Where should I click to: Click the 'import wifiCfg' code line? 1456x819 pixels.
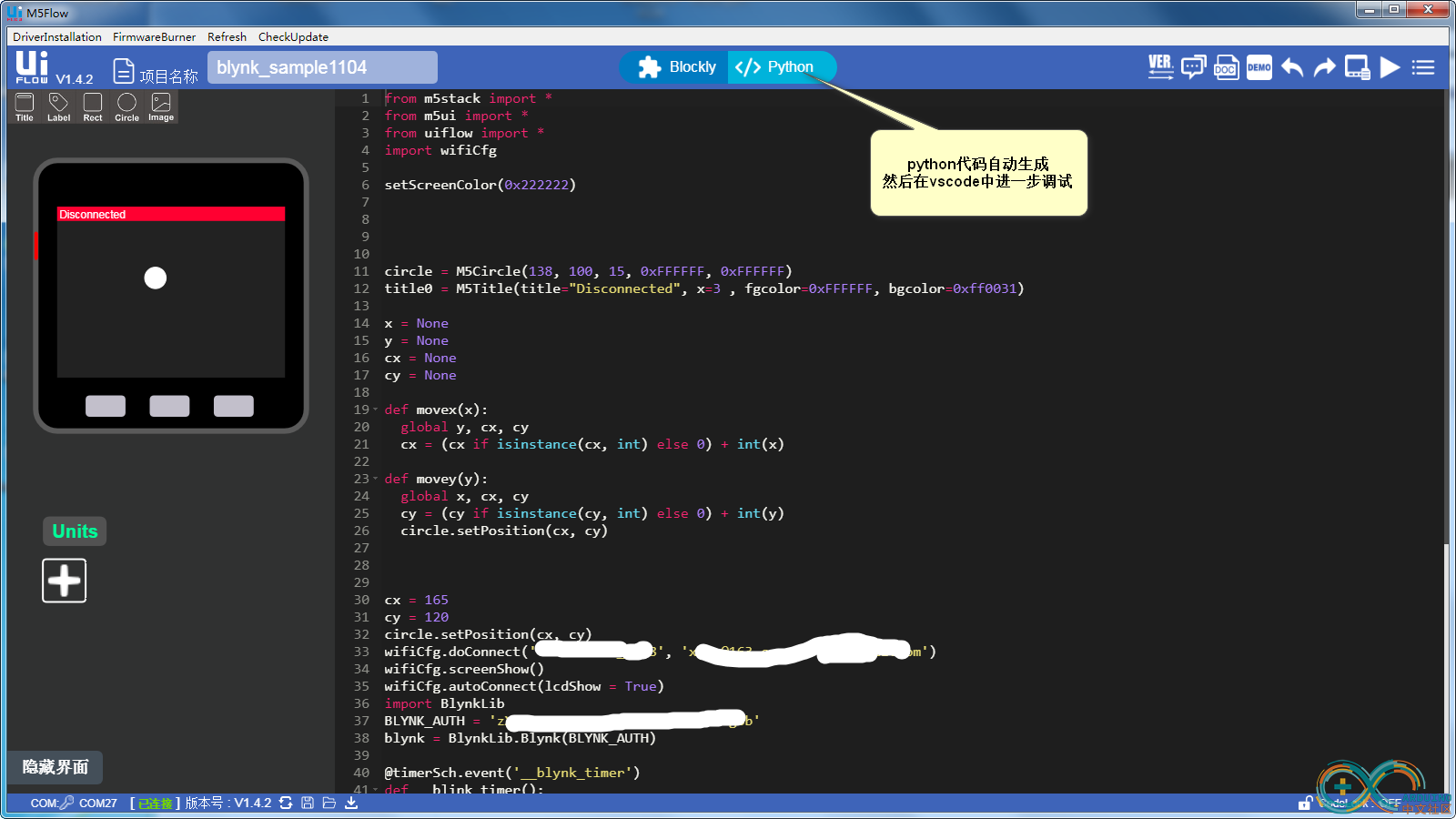[440, 150]
